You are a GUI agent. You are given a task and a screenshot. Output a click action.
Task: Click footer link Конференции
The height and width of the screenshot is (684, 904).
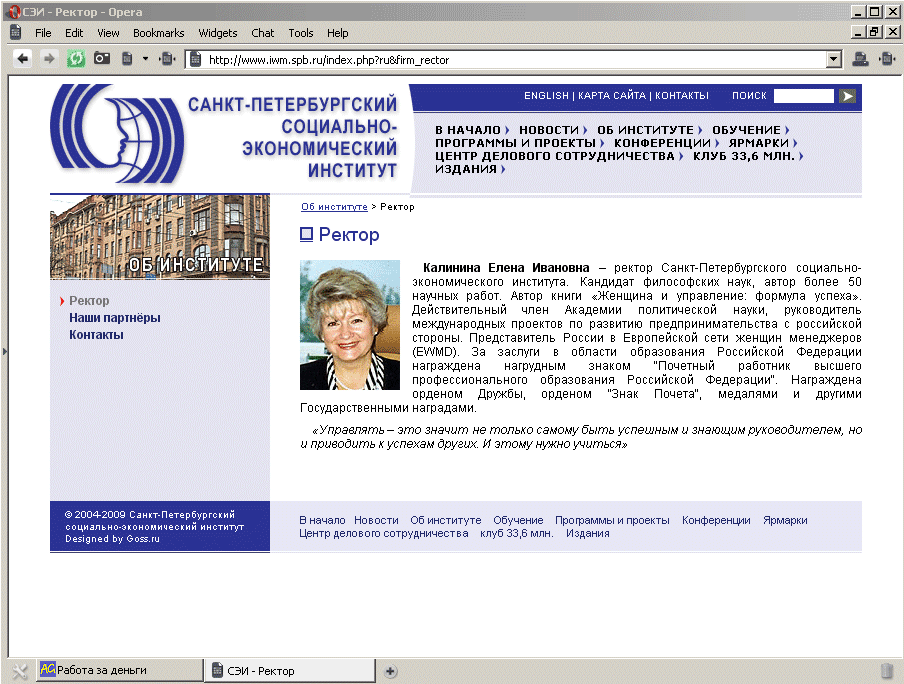(716, 520)
